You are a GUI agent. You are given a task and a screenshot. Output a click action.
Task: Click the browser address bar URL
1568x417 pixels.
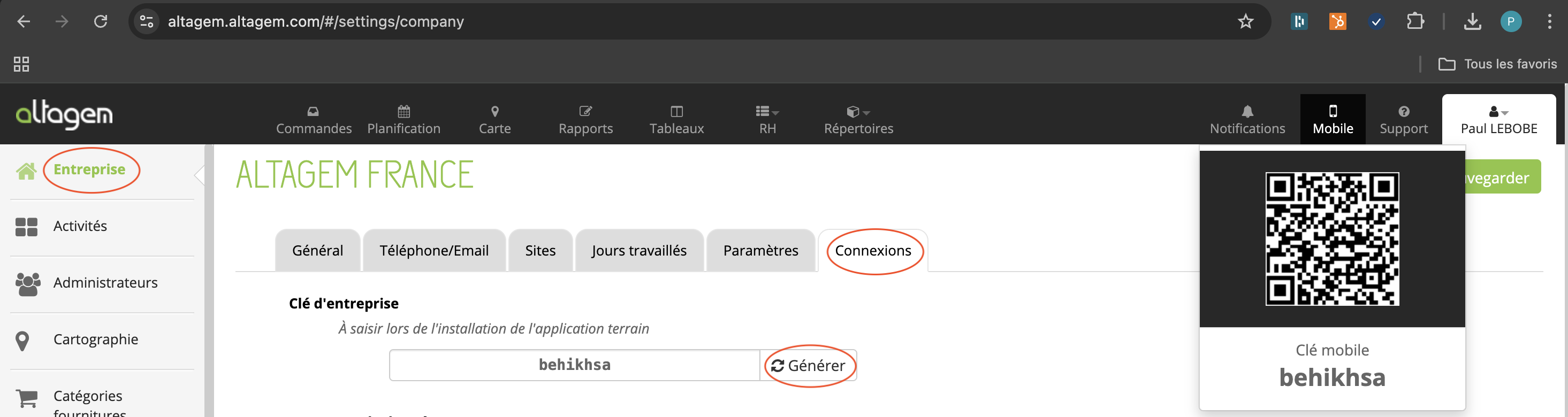[x=315, y=21]
